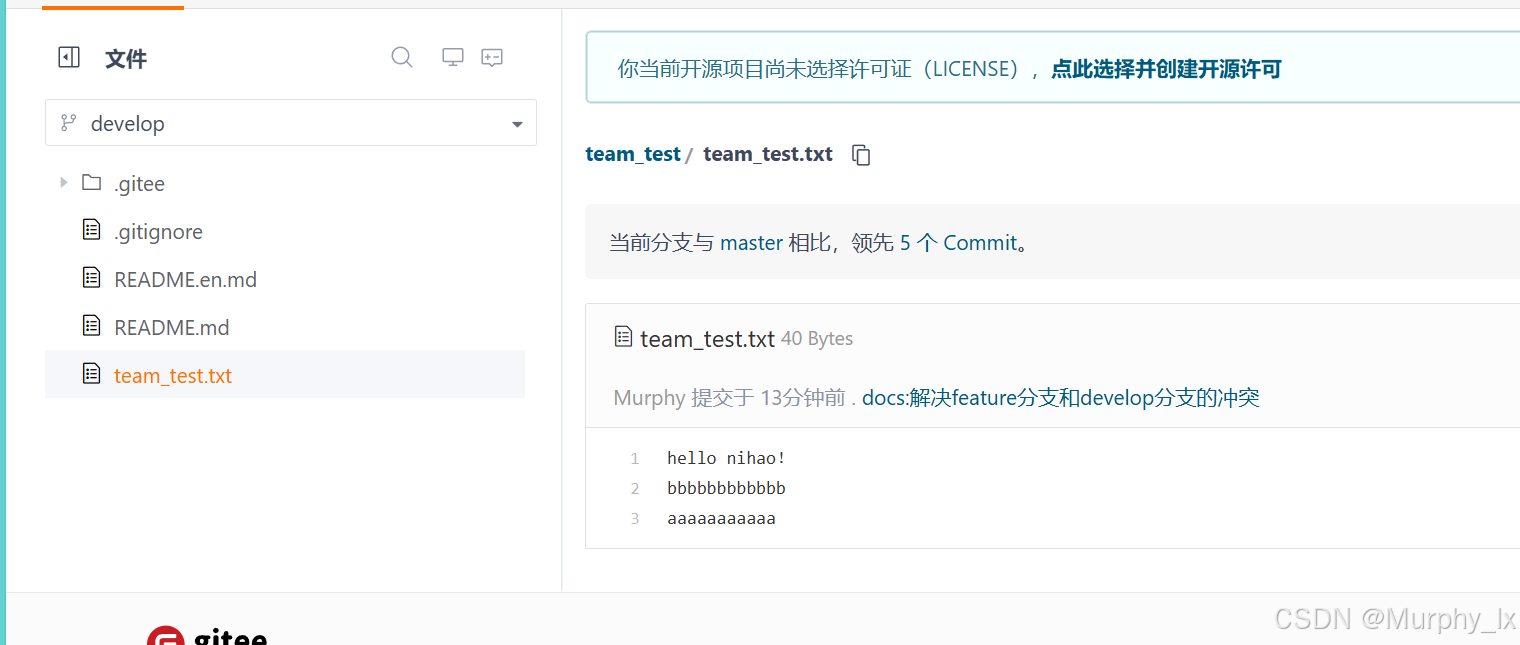Open commit message 'docs:解决feature分支和develop分支的冲突'

pyautogui.click(x=1061, y=398)
